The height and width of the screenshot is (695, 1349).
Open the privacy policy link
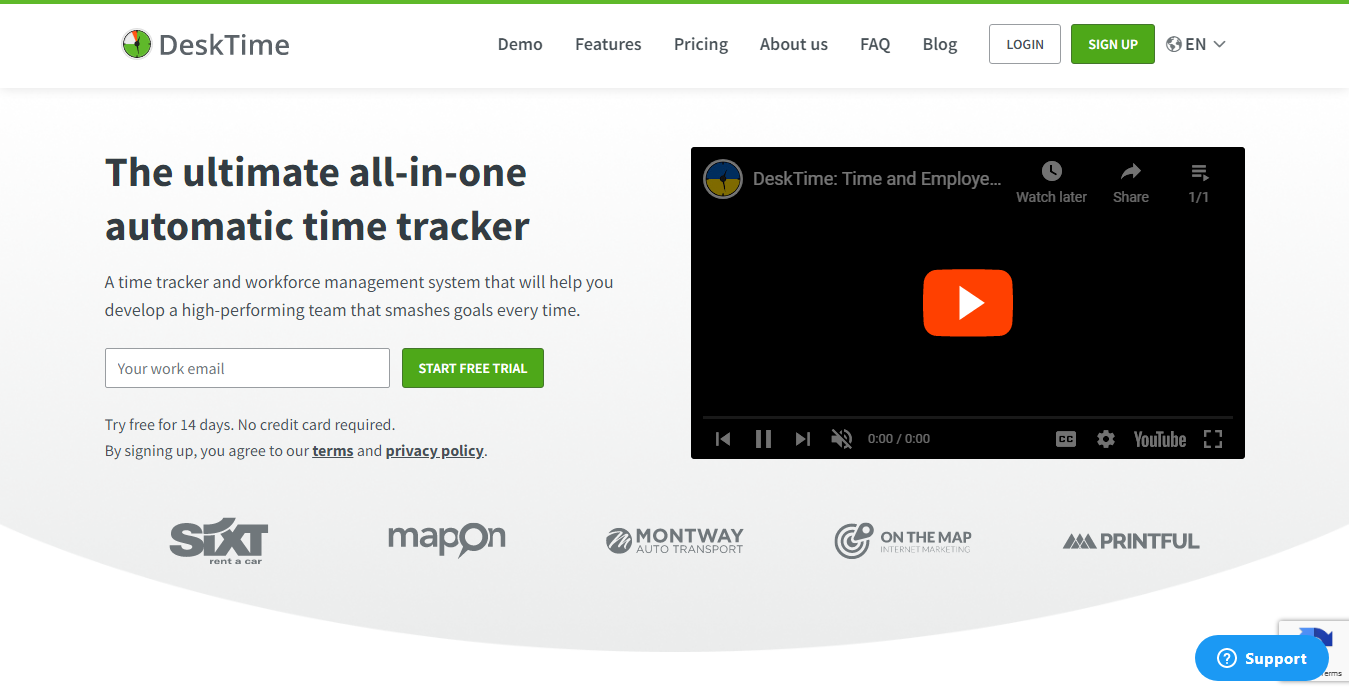pos(435,451)
